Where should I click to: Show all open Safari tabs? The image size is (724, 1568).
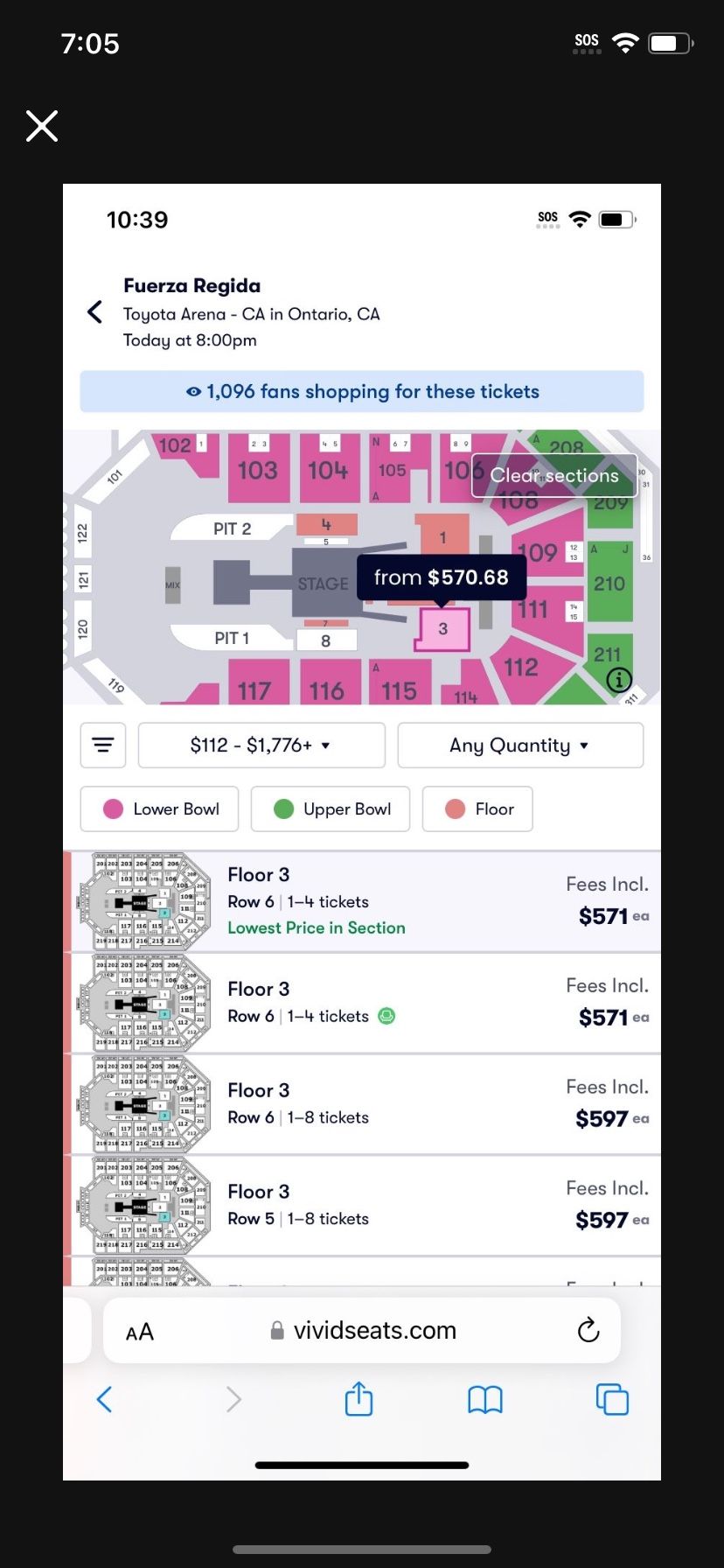[612, 1399]
